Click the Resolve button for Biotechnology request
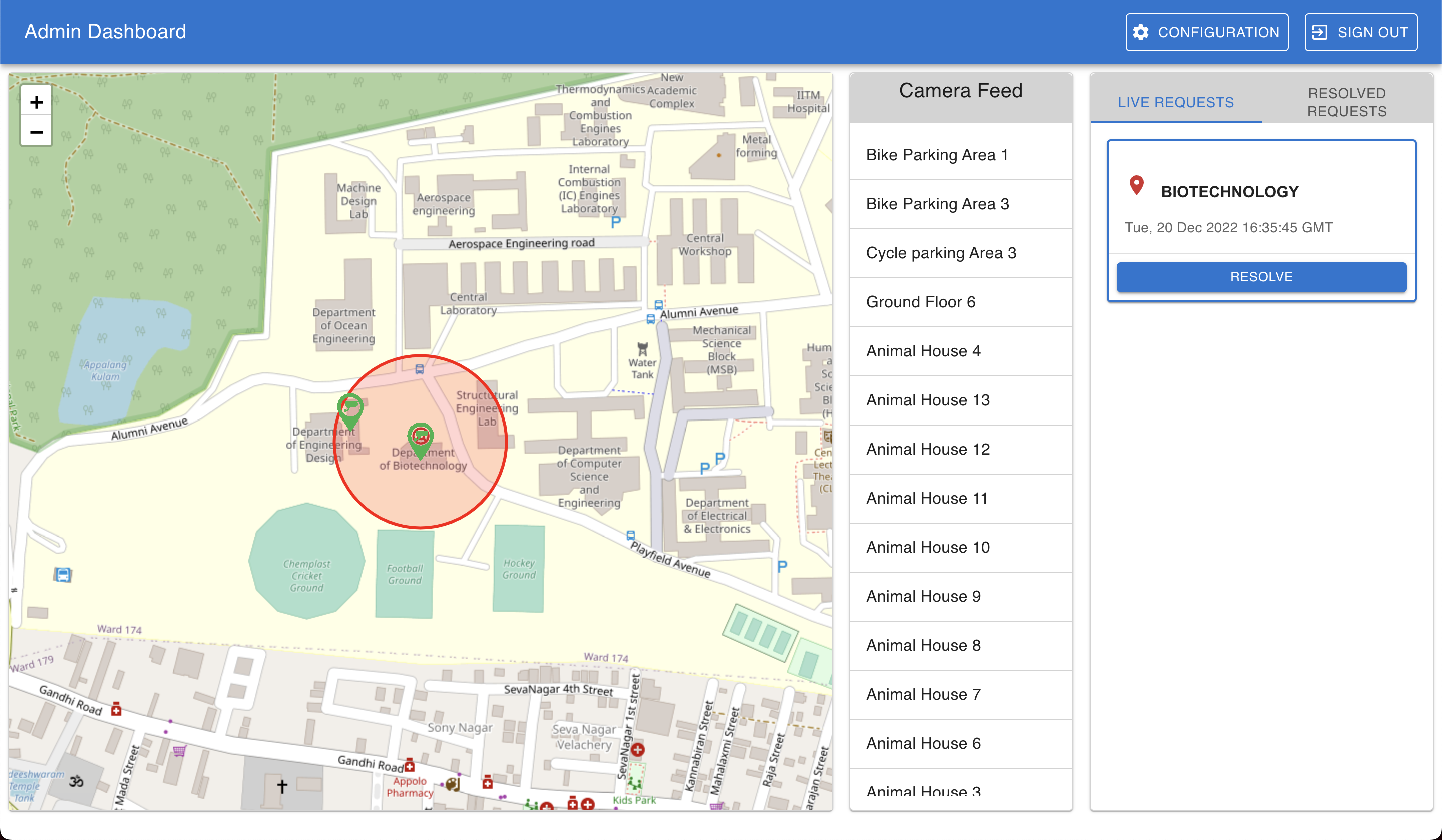Viewport: 1442px width, 840px height. click(1262, 277)
